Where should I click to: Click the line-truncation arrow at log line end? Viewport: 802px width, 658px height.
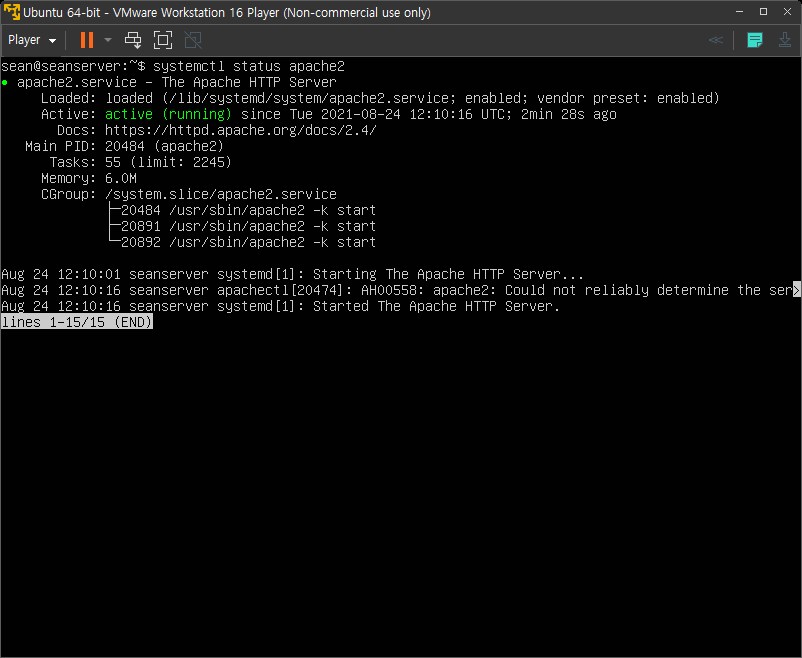(796, 290)
